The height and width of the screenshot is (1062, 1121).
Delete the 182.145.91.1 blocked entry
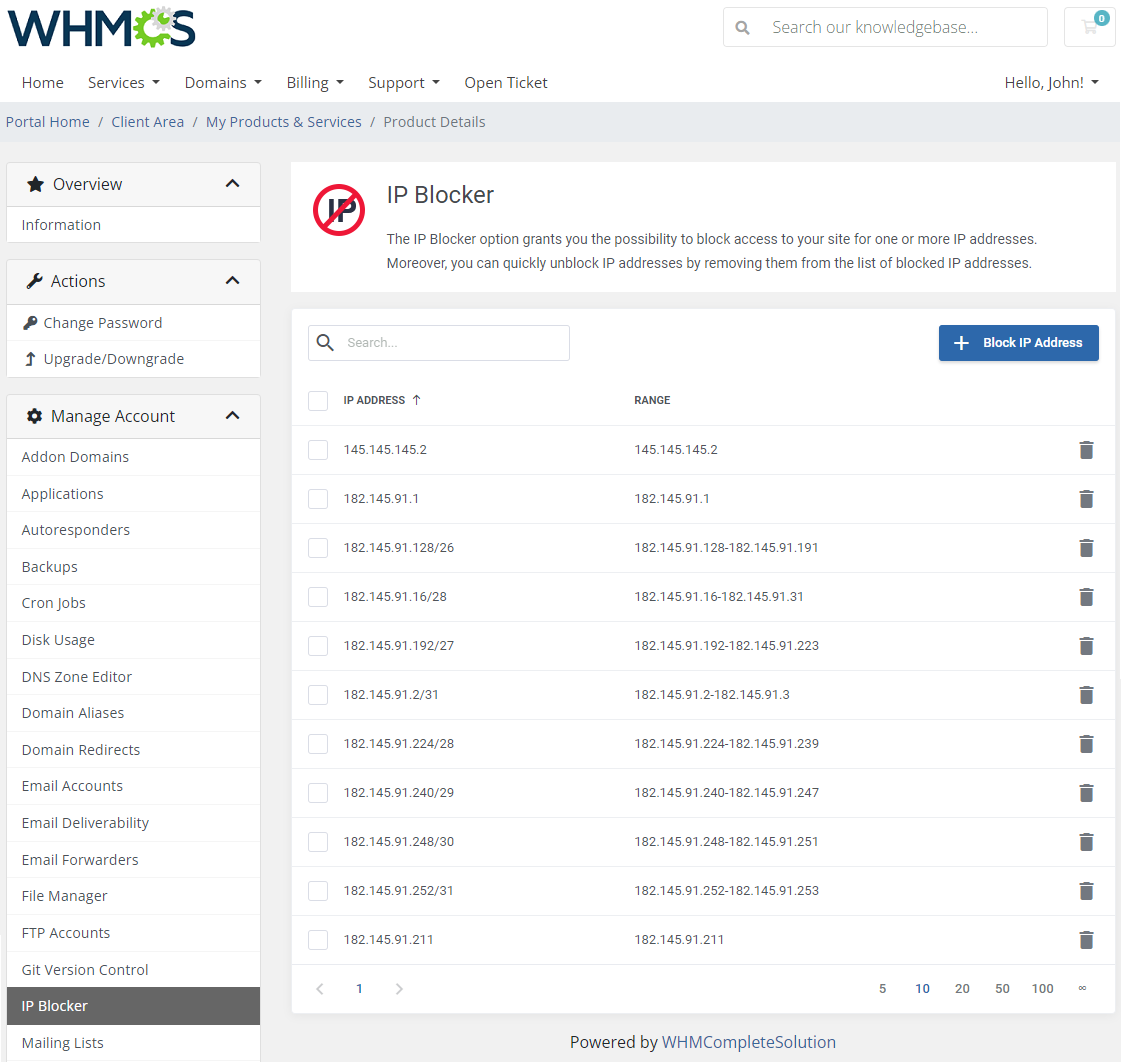tap(1086, 498)
